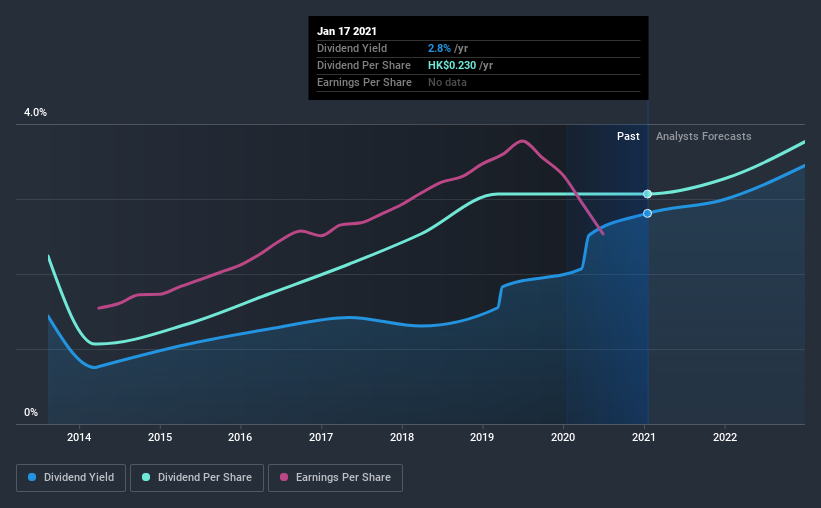Click the 2014 x-axis label

[79, 437]
